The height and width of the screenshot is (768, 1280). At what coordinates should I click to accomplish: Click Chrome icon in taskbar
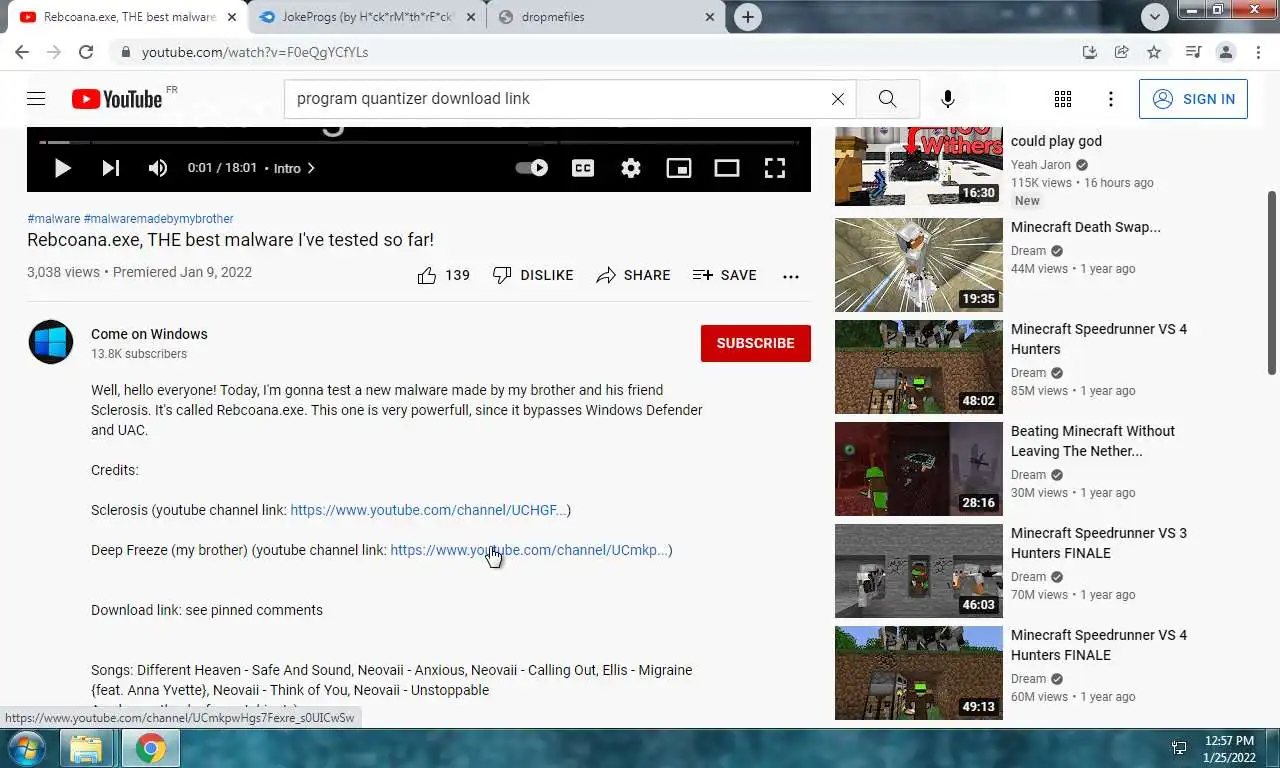click(151, 748)
